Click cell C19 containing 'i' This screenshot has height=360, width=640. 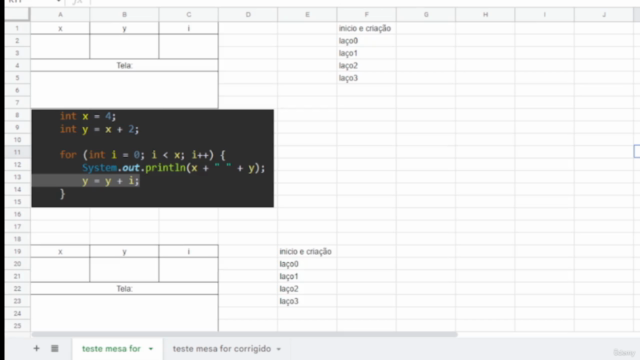click(189, 251)
